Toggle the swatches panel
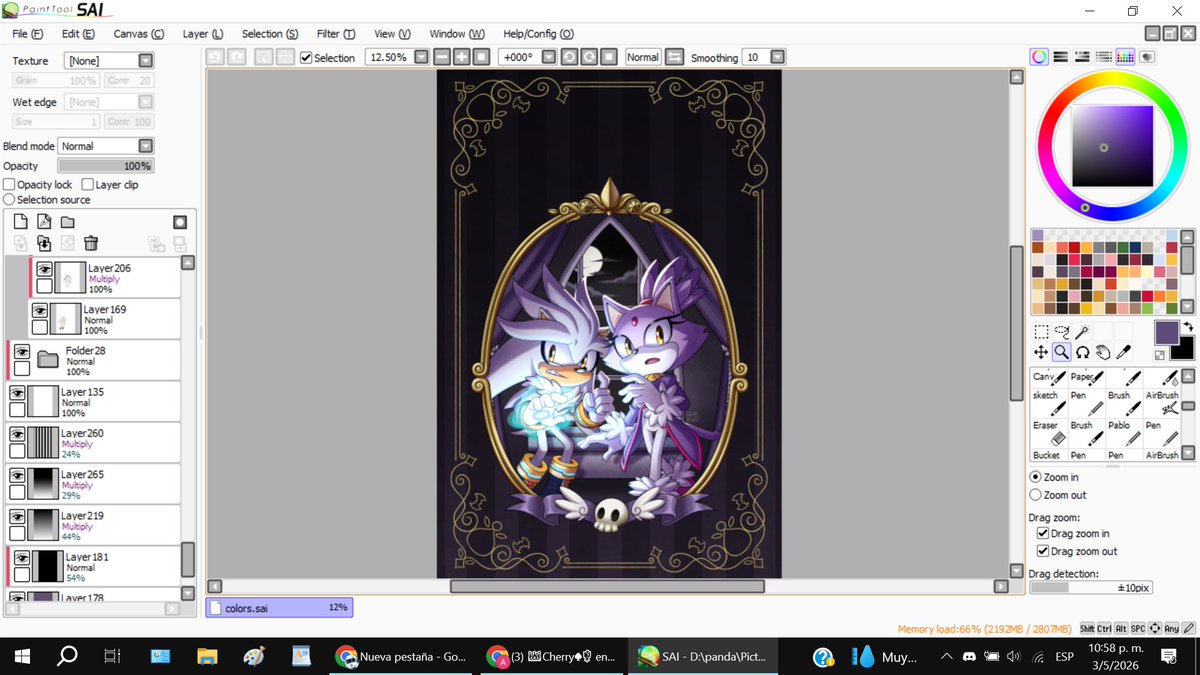1200x675 pixels. pyautogui.click(x=1124, y=57)
